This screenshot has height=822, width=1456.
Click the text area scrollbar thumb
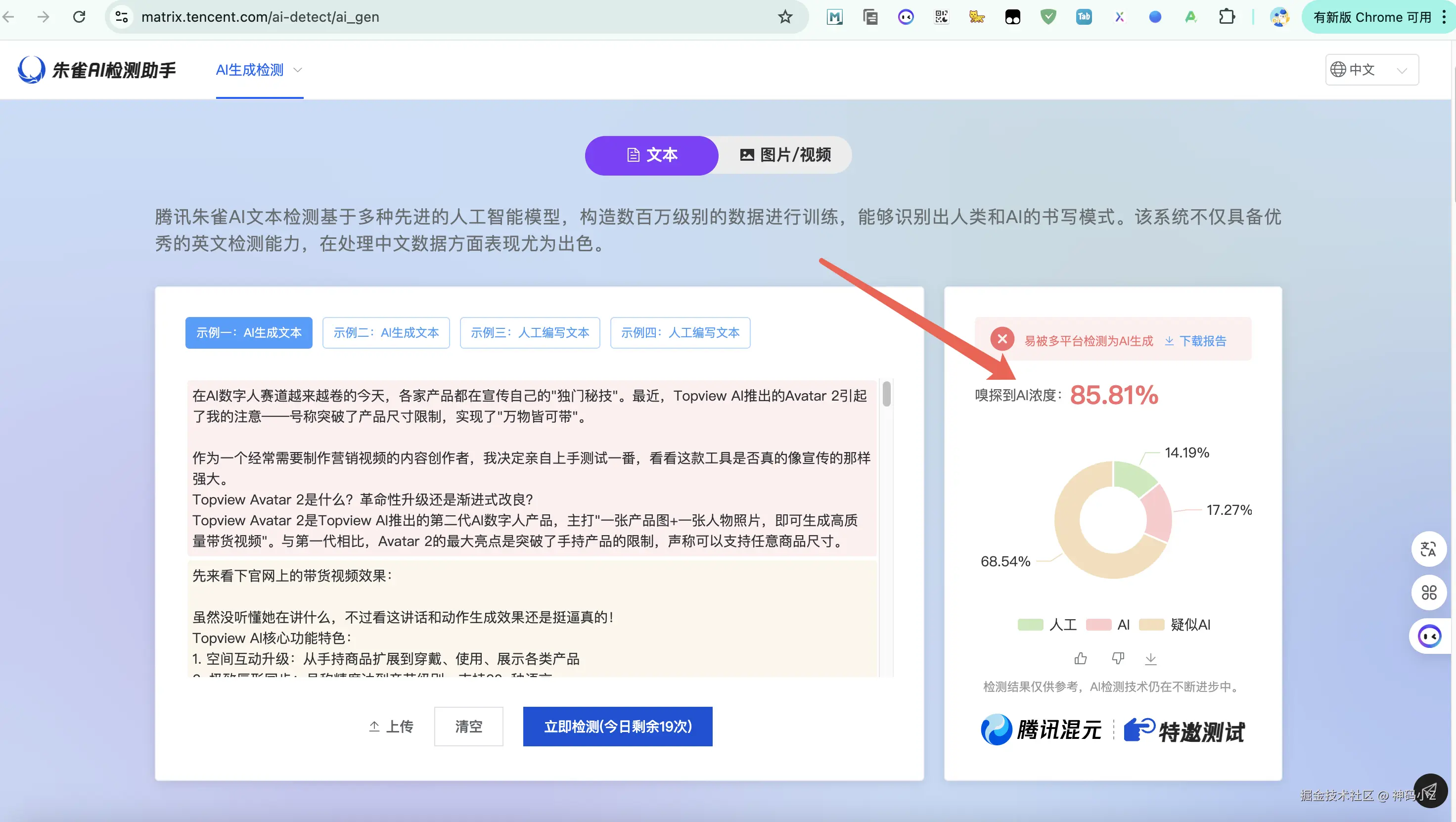[886, 394]
